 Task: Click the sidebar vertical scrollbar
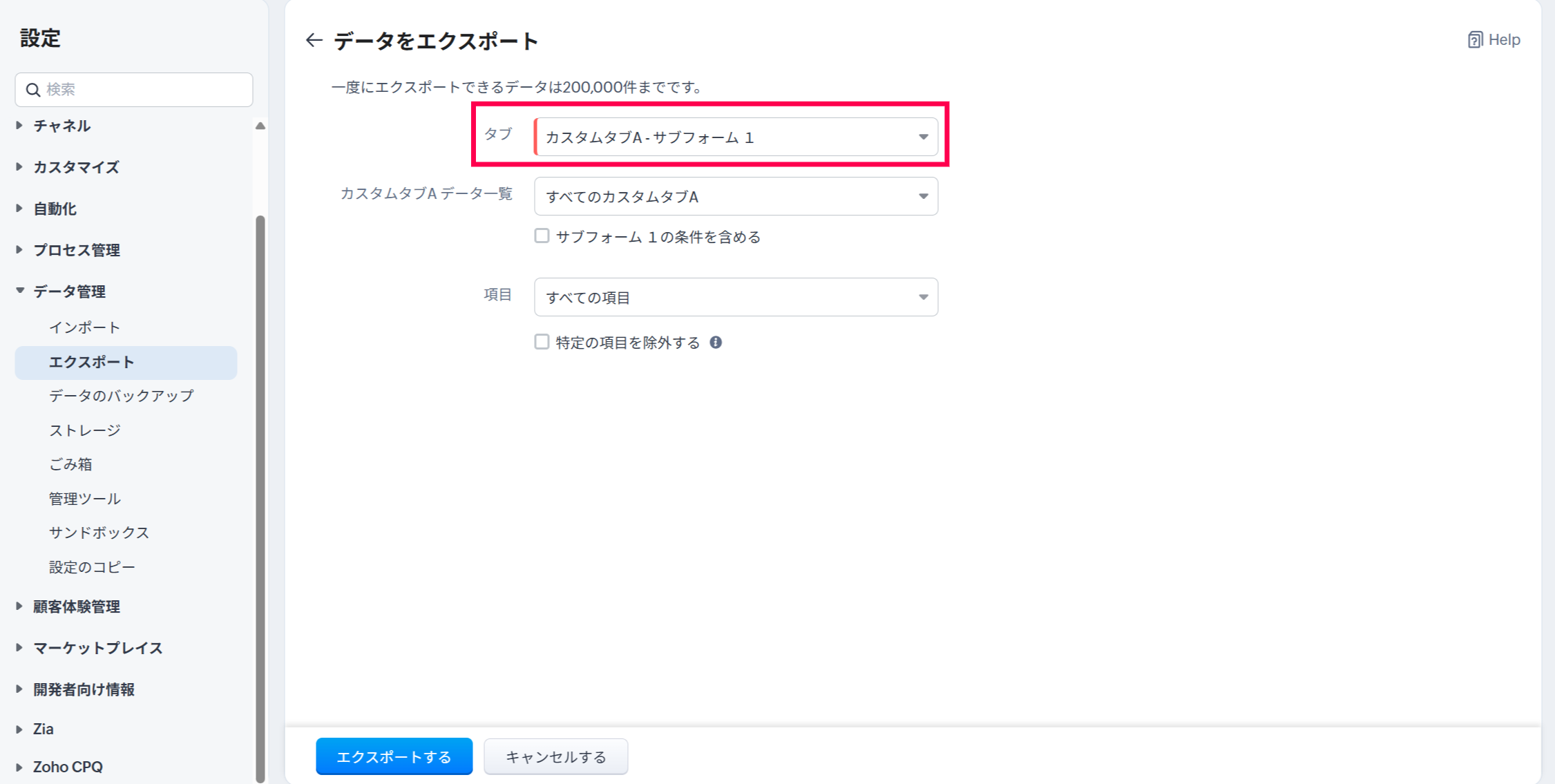[x=260, y=484]
